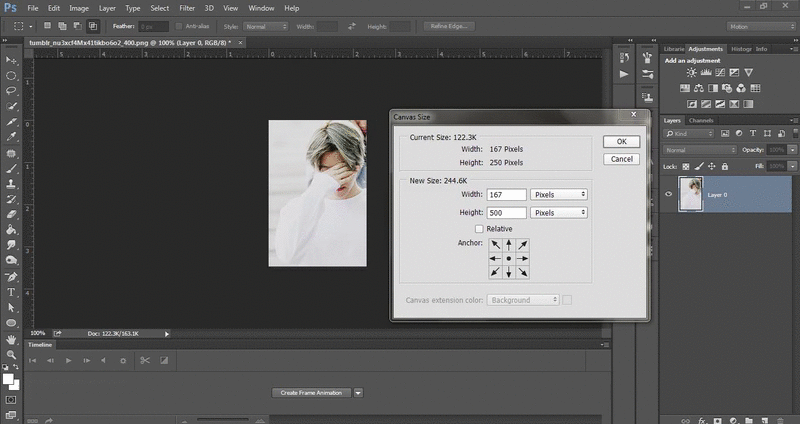
Task: Expand the Create Frame Animation dropdown arrow
Action: tap(357, 393)
